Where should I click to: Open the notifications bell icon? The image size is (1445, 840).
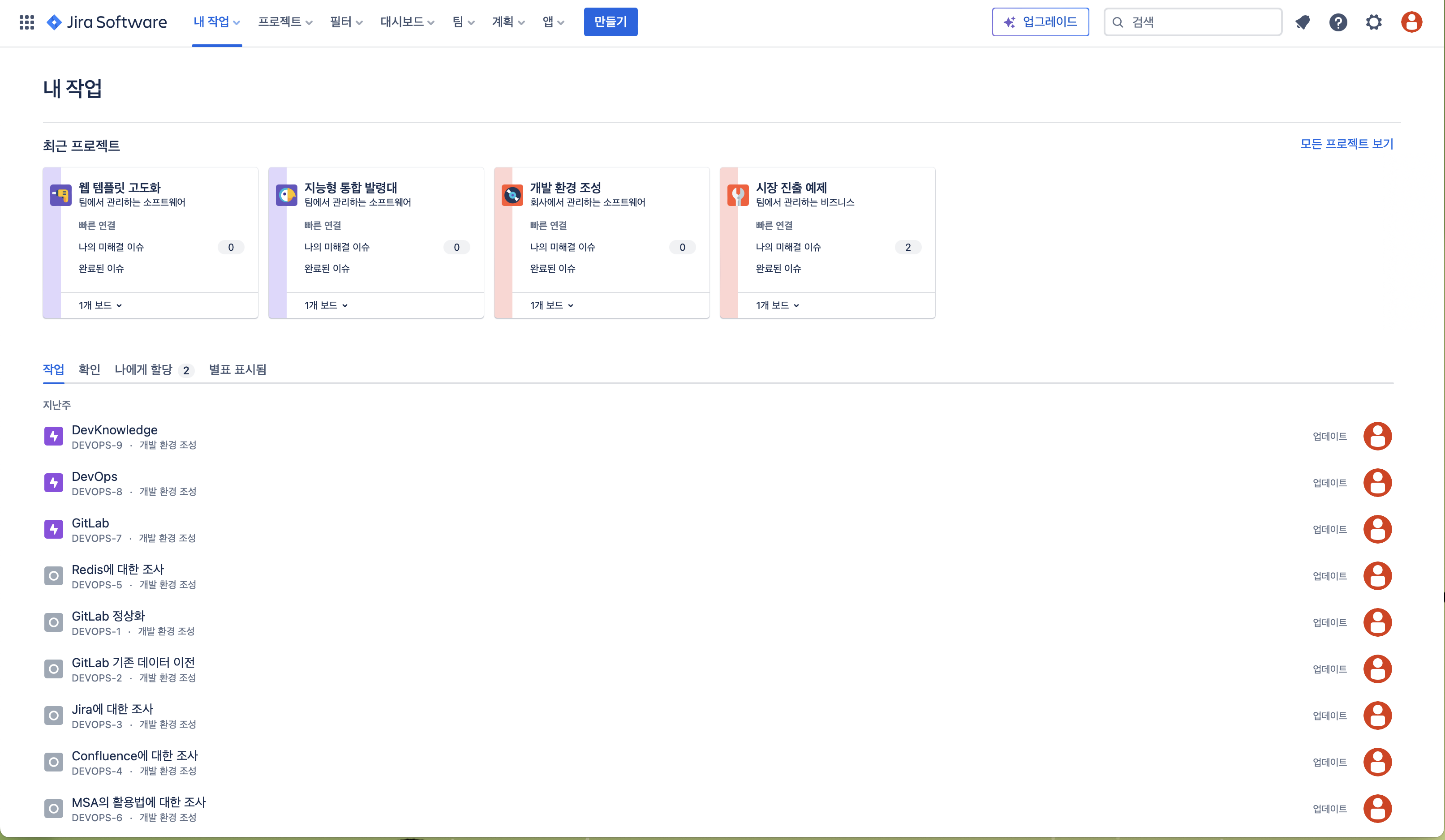coord(1302,22)
